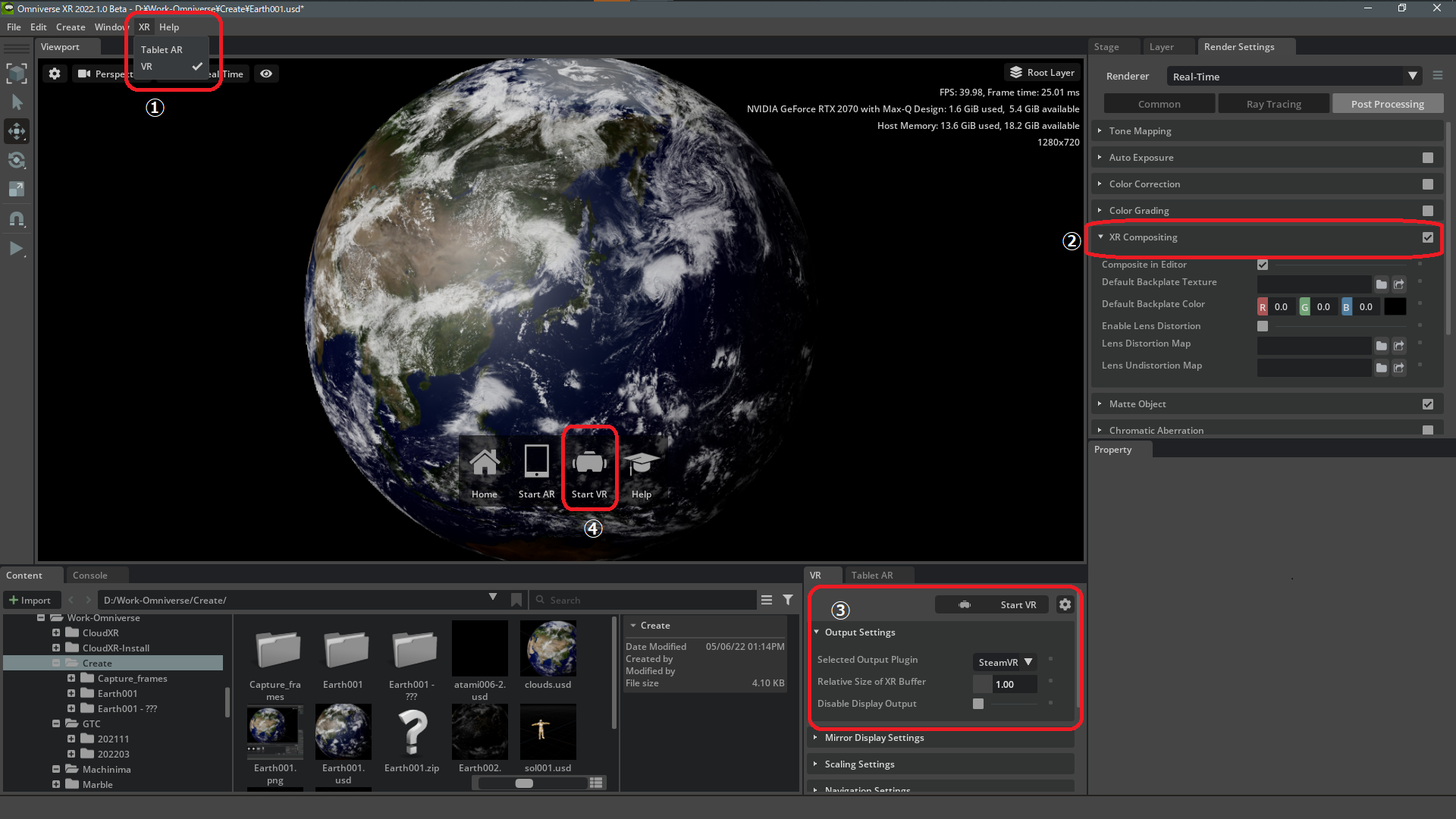Check Disable Display Output box
The width and height of the screenshot is (1456, 819).
(978, 704)
